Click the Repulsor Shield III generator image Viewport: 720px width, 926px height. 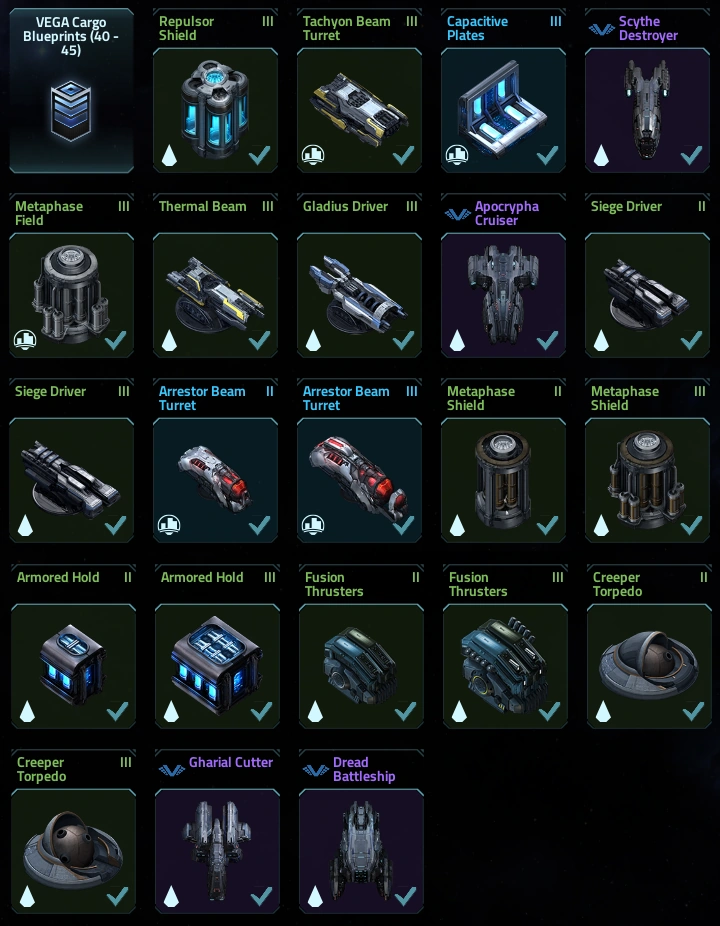[215, 107]
